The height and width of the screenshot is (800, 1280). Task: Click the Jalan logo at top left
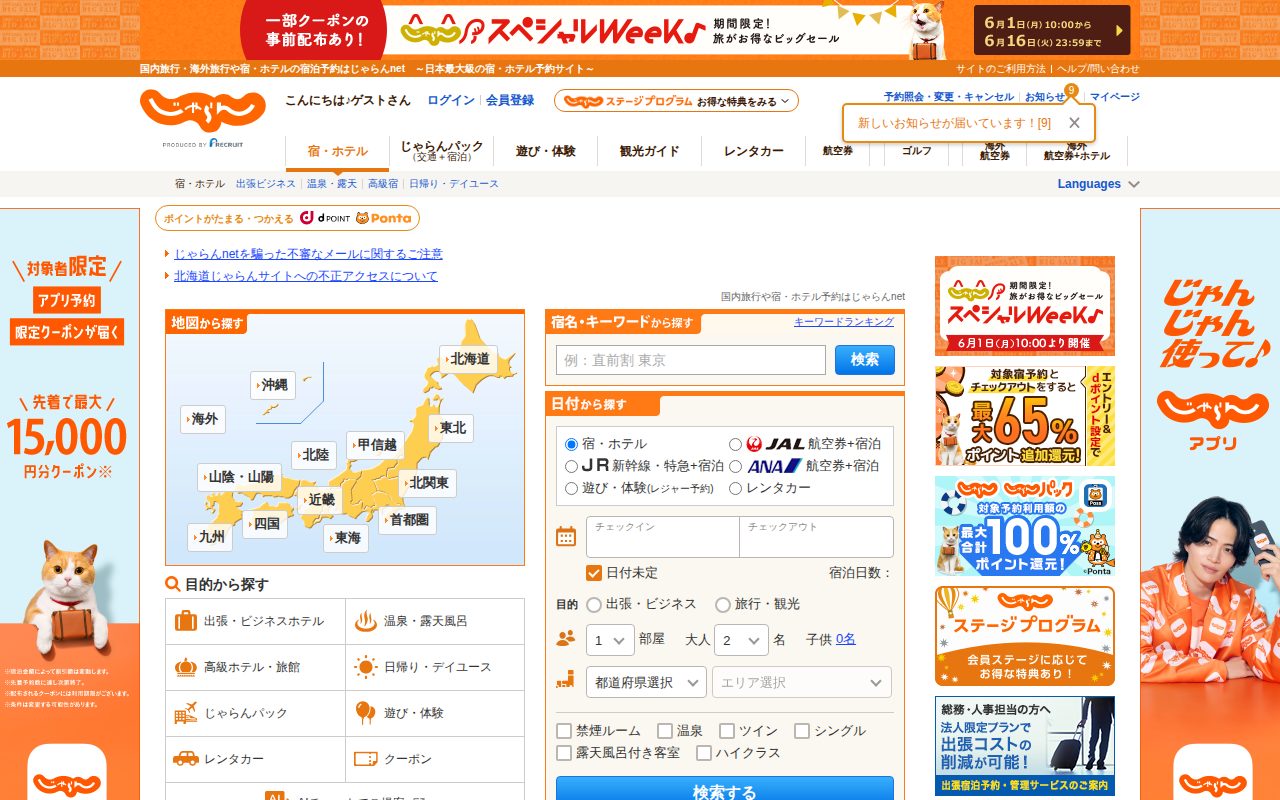point(203,111)
